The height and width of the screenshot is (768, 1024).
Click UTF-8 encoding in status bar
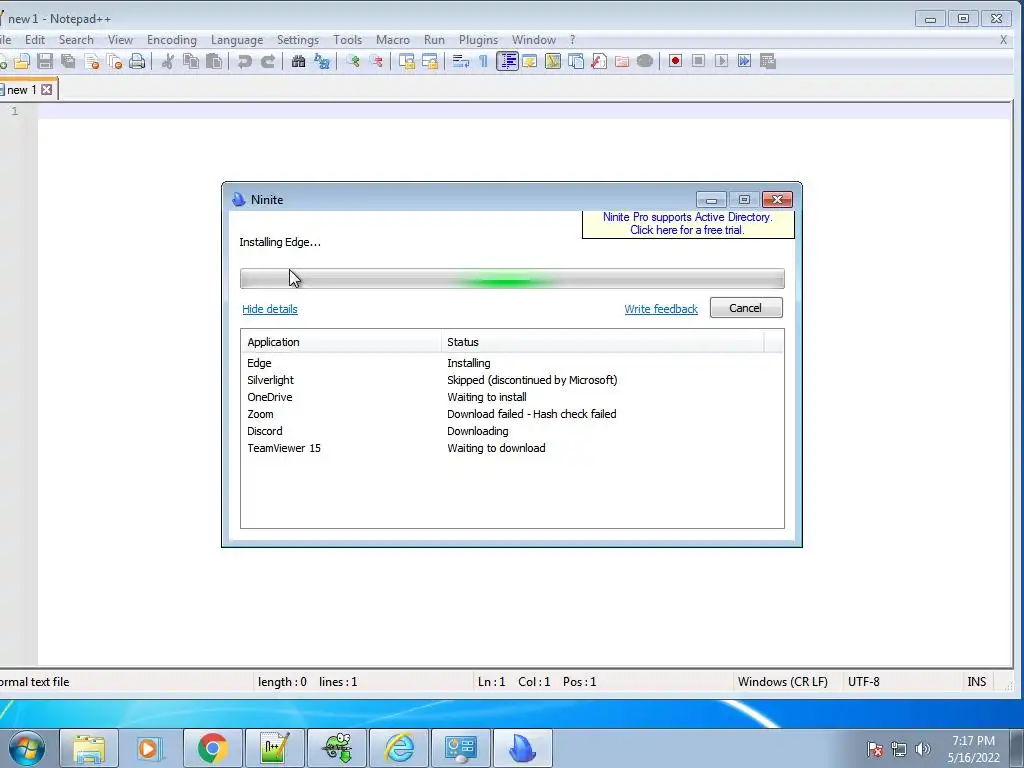(x=863, y=682)
